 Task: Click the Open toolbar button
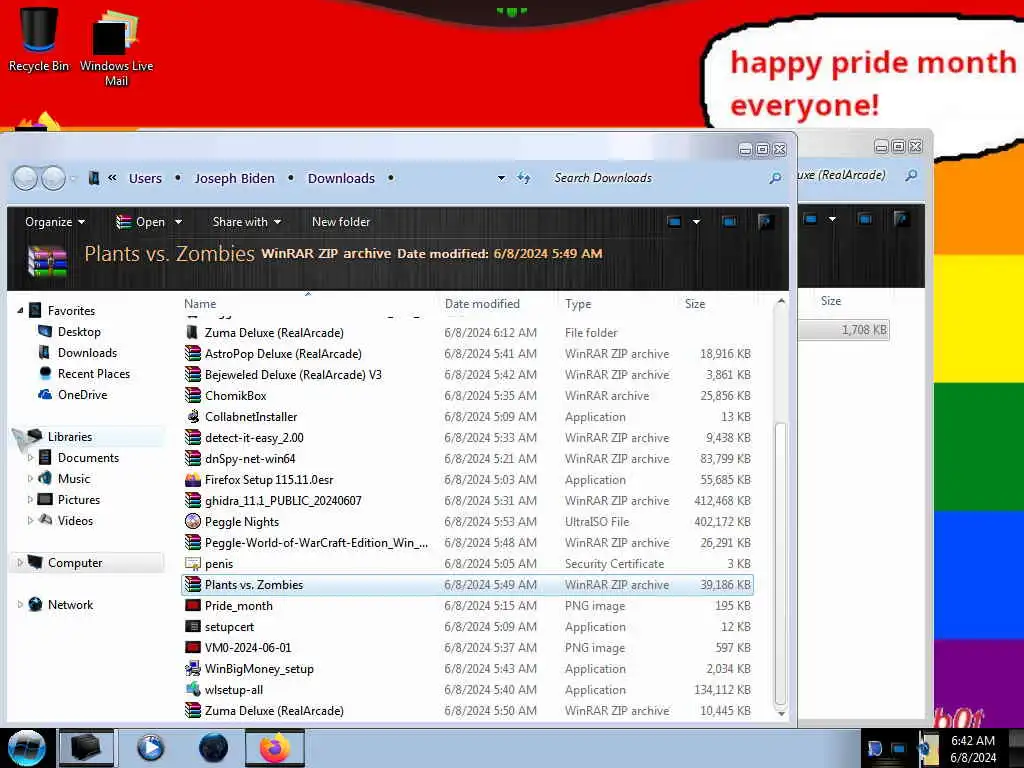(141, 222)
